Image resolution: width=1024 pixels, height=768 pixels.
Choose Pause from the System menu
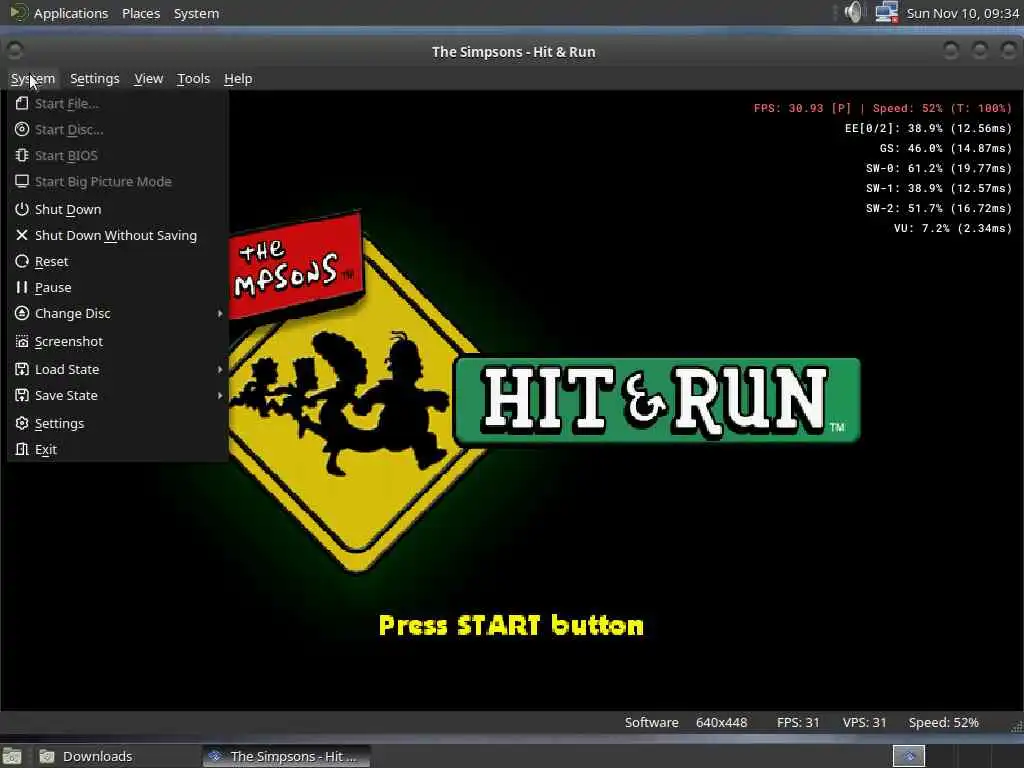pyautogui.click(x=118, y=287)
